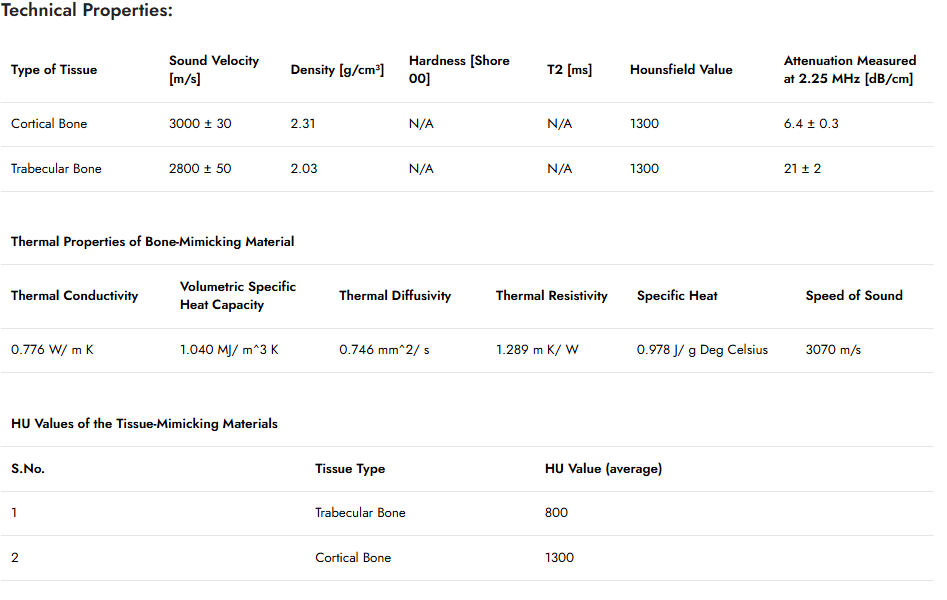Viewport: 947px width, 600px height.
Task: Select the Density [g/cm³] column header
Action: [x=337, y=69]
